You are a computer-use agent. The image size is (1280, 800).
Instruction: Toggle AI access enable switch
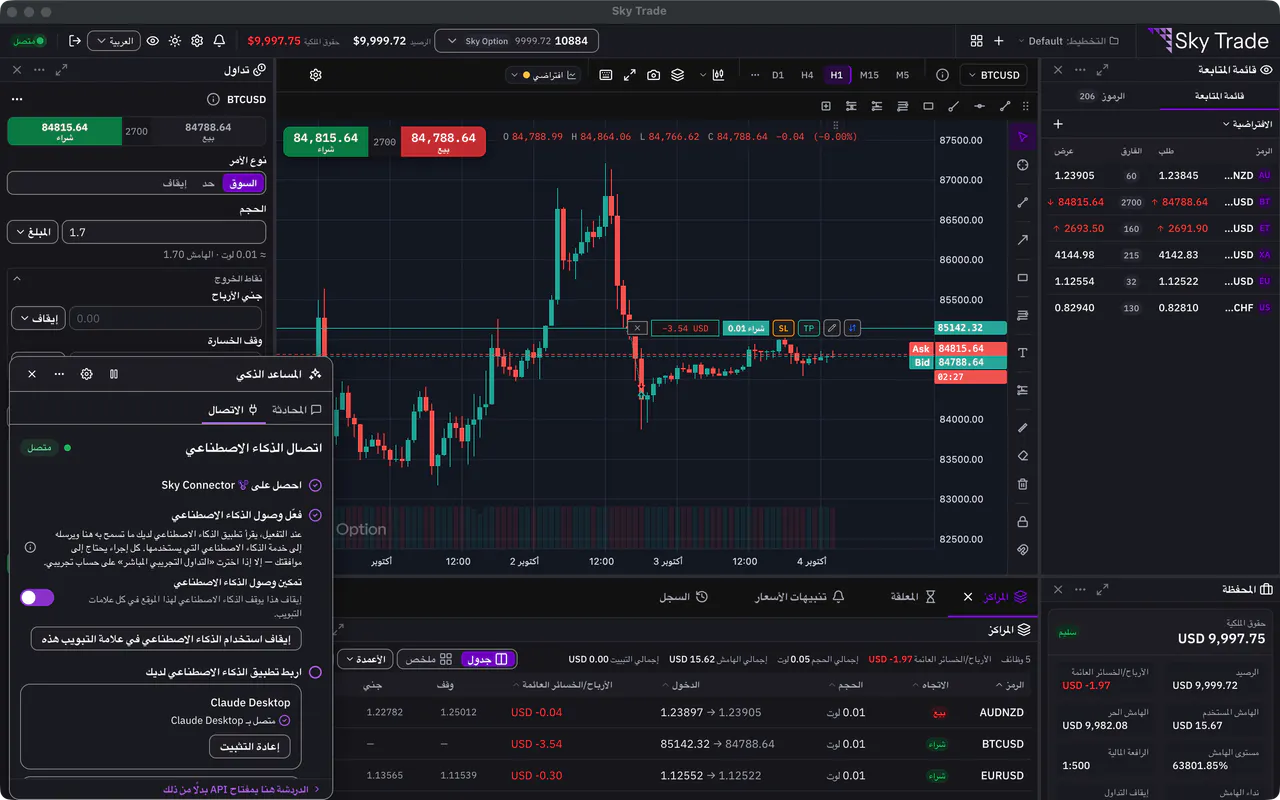pyautogui.click(x=37, y=597)
